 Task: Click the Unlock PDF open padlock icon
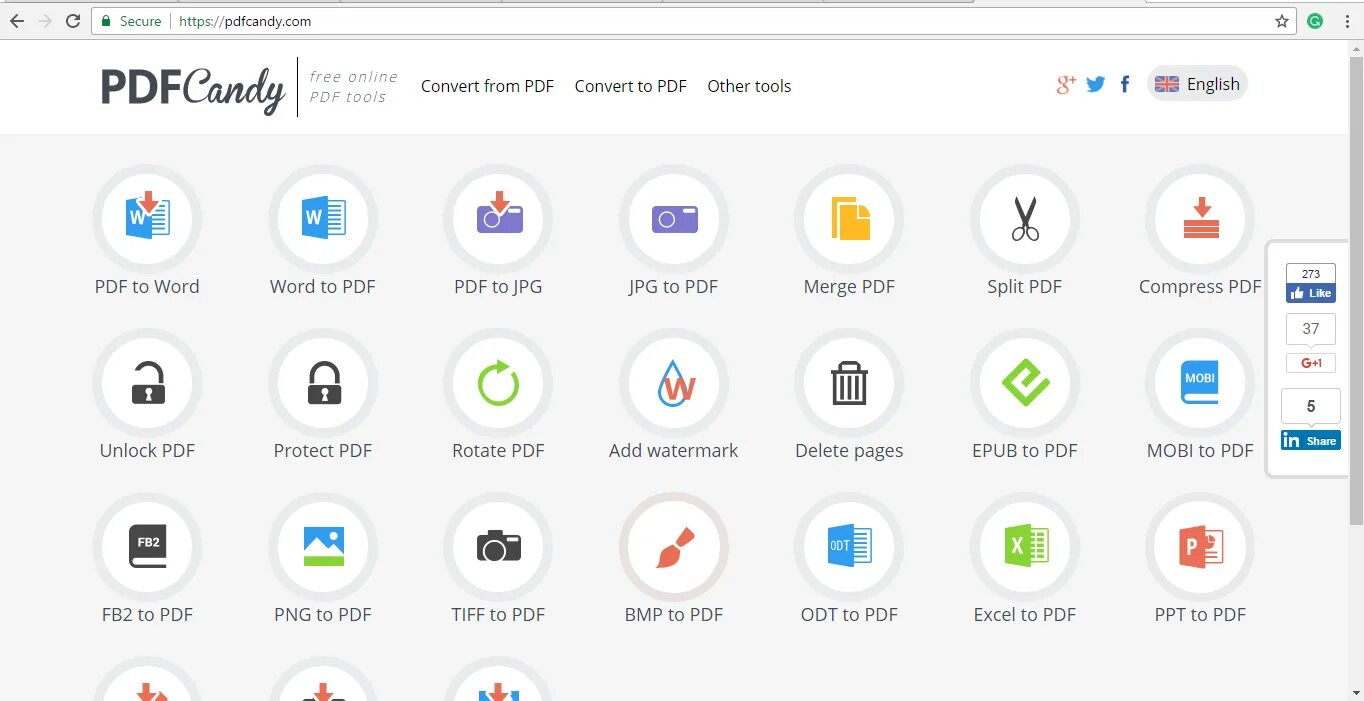[147, 383]
